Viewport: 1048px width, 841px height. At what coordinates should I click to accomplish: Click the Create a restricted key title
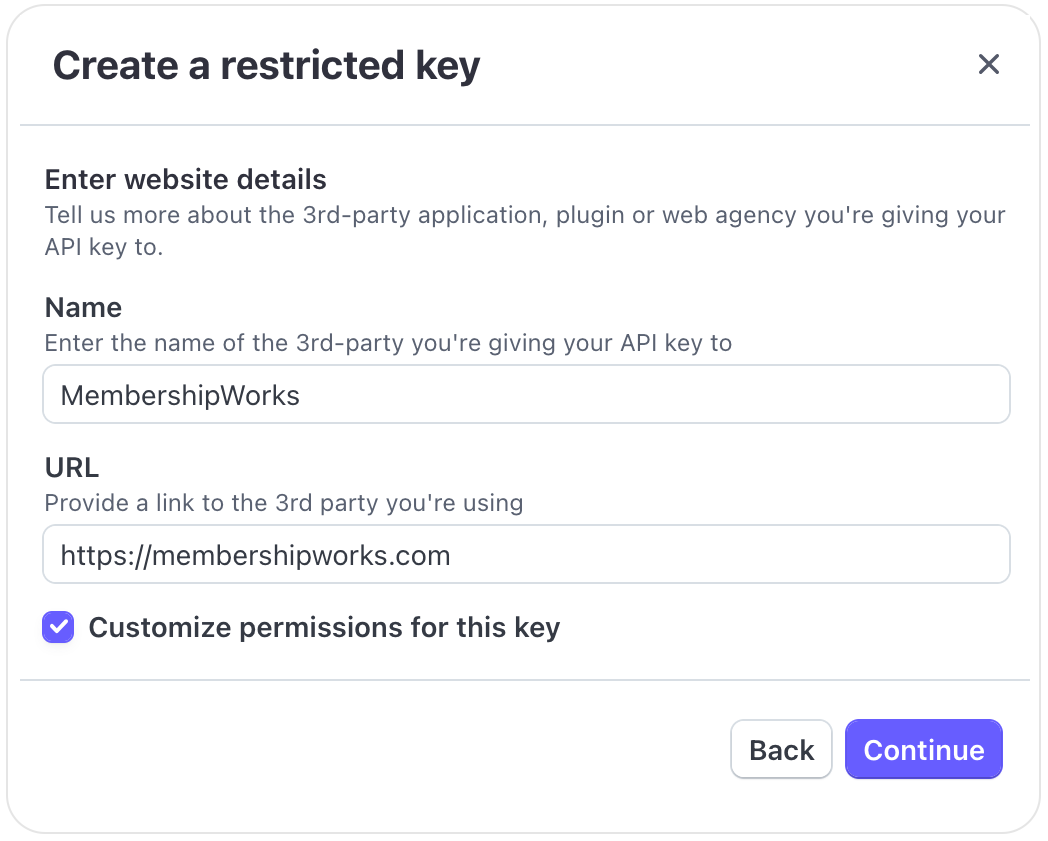coord(266,66)
